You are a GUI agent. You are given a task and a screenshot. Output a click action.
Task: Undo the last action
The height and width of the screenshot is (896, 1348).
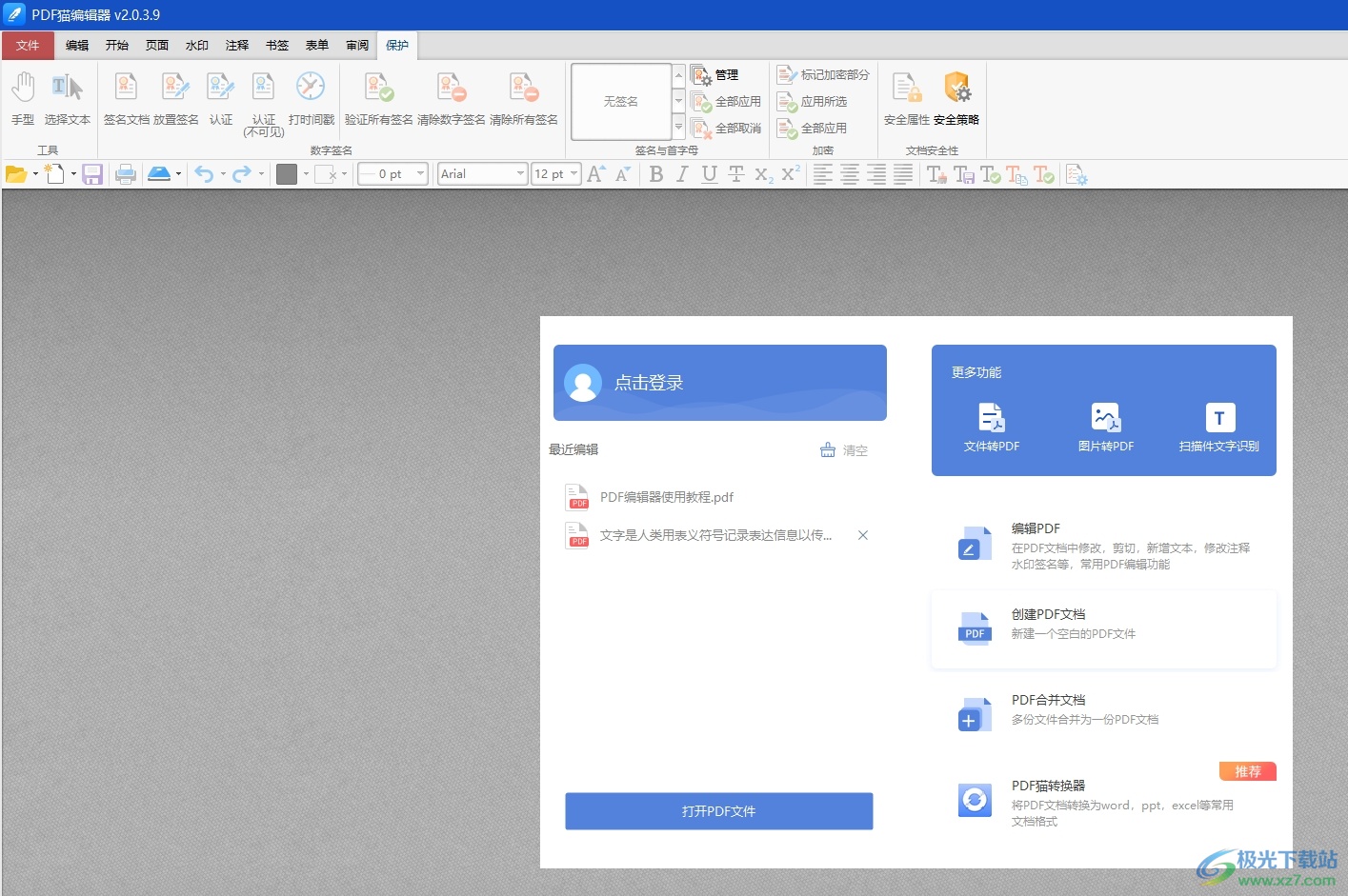pyautogui.click(x=204, y=174)
